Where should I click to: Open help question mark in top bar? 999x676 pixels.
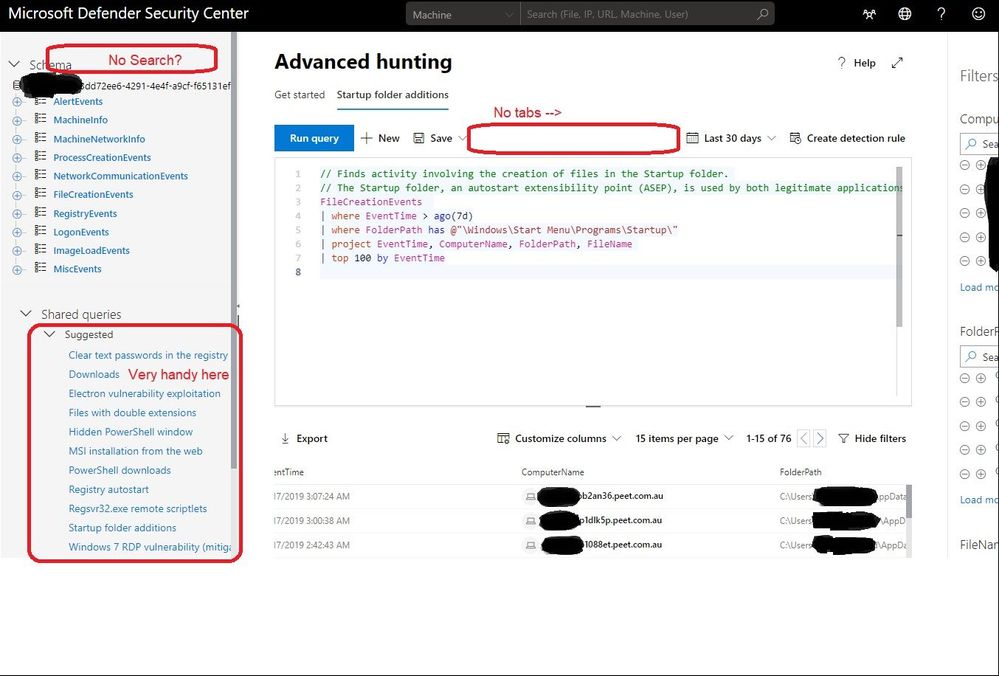942,14
